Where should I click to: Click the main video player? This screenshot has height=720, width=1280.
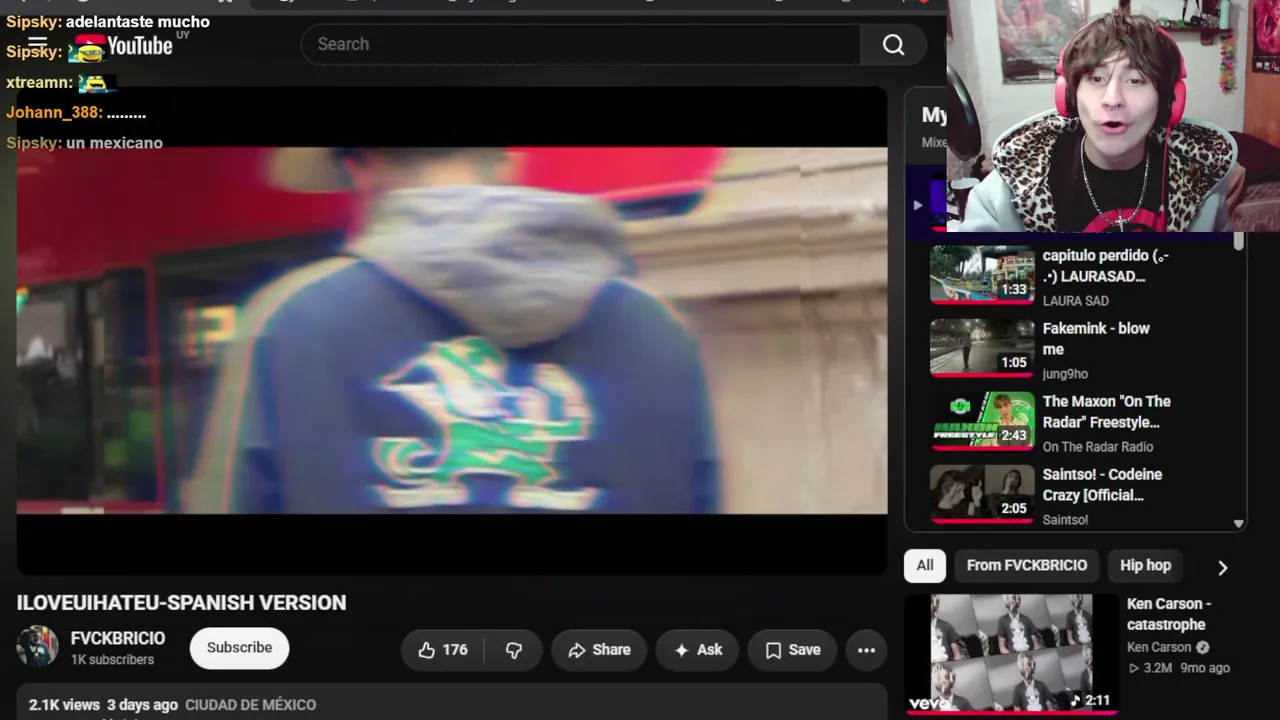452,330
